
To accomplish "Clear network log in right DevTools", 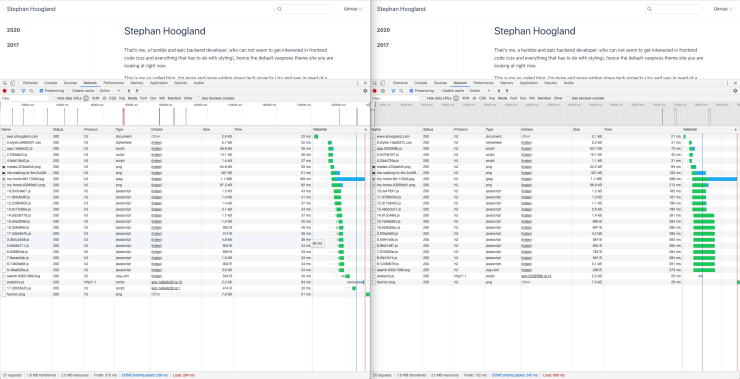I will [383, 91].
